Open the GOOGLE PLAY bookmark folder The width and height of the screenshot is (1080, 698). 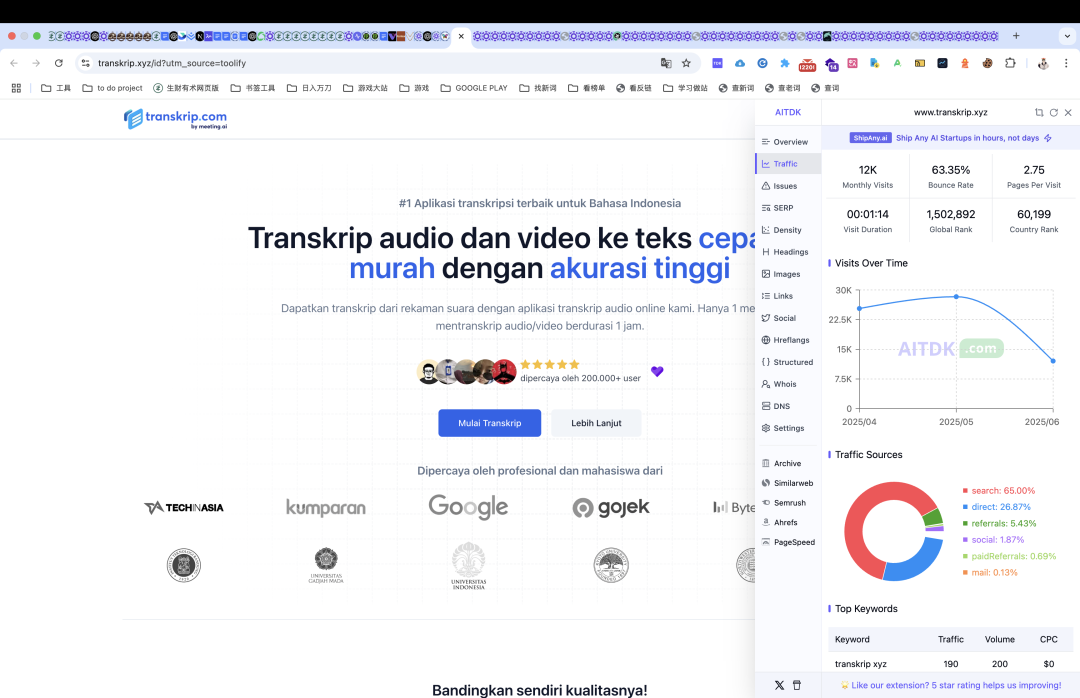pyautogui.click(x=474, y=88)
